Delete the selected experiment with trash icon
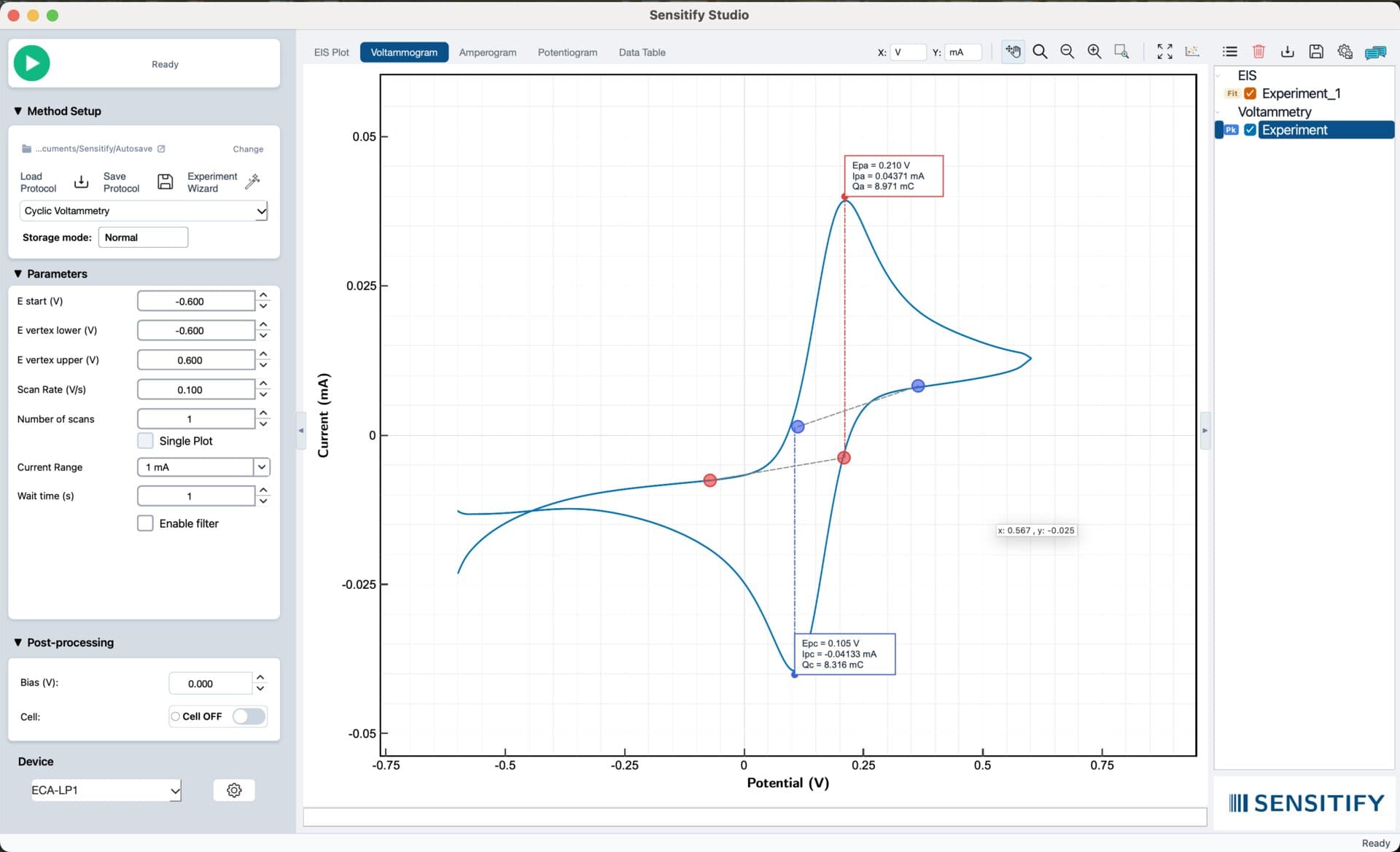Viewport: 1400px width, 852px height. click(1259, 52)
